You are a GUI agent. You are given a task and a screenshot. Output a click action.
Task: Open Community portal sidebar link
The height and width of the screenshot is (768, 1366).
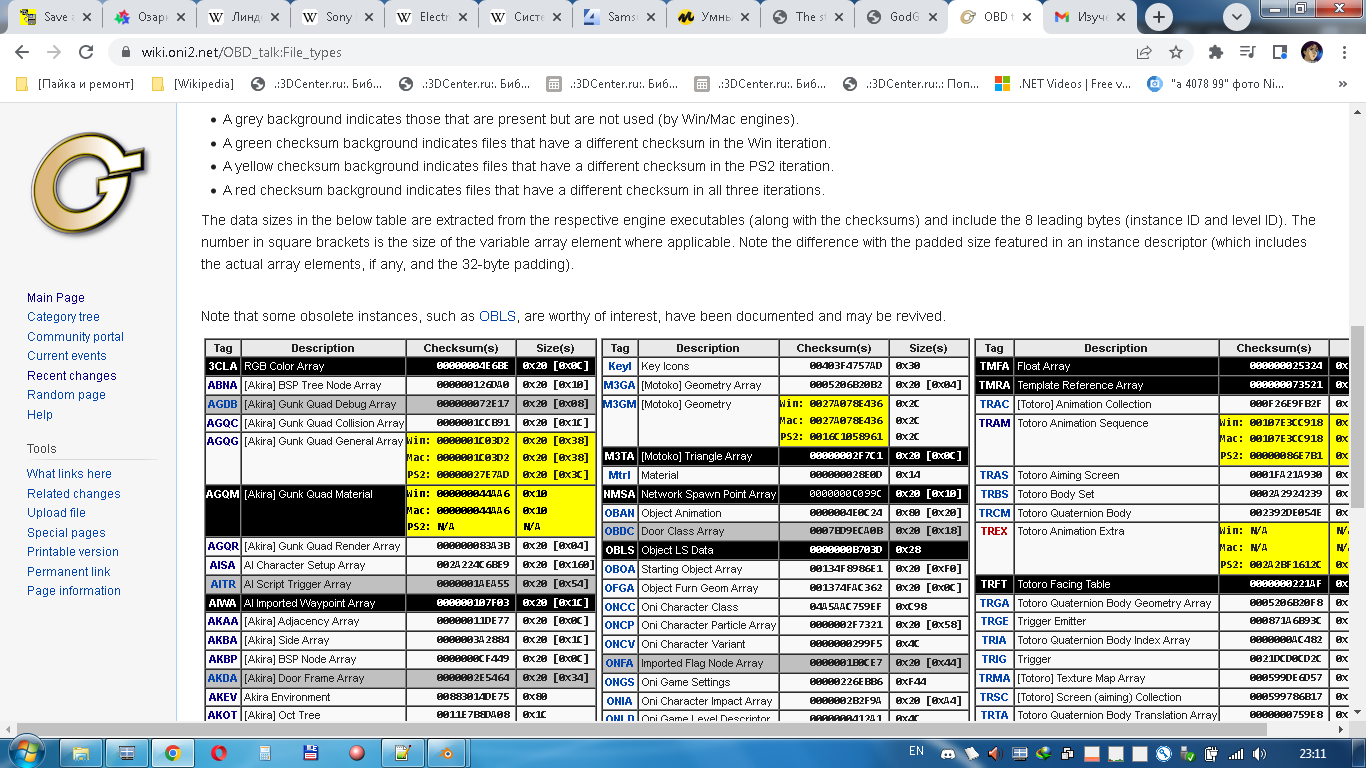75,337
